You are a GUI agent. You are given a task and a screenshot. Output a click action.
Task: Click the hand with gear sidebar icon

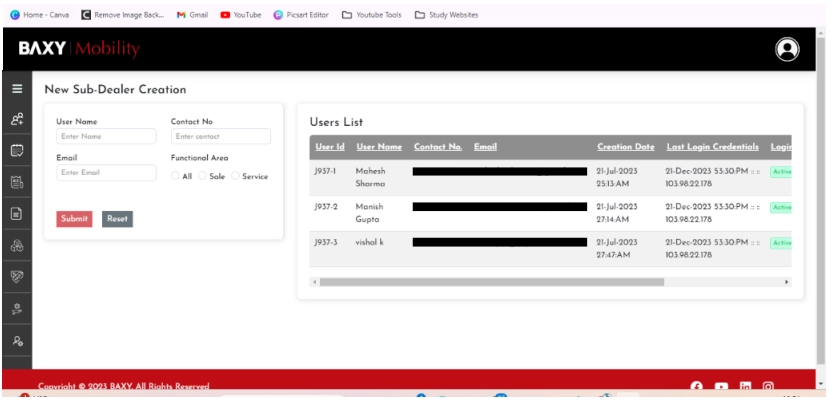tap(17, 309)
